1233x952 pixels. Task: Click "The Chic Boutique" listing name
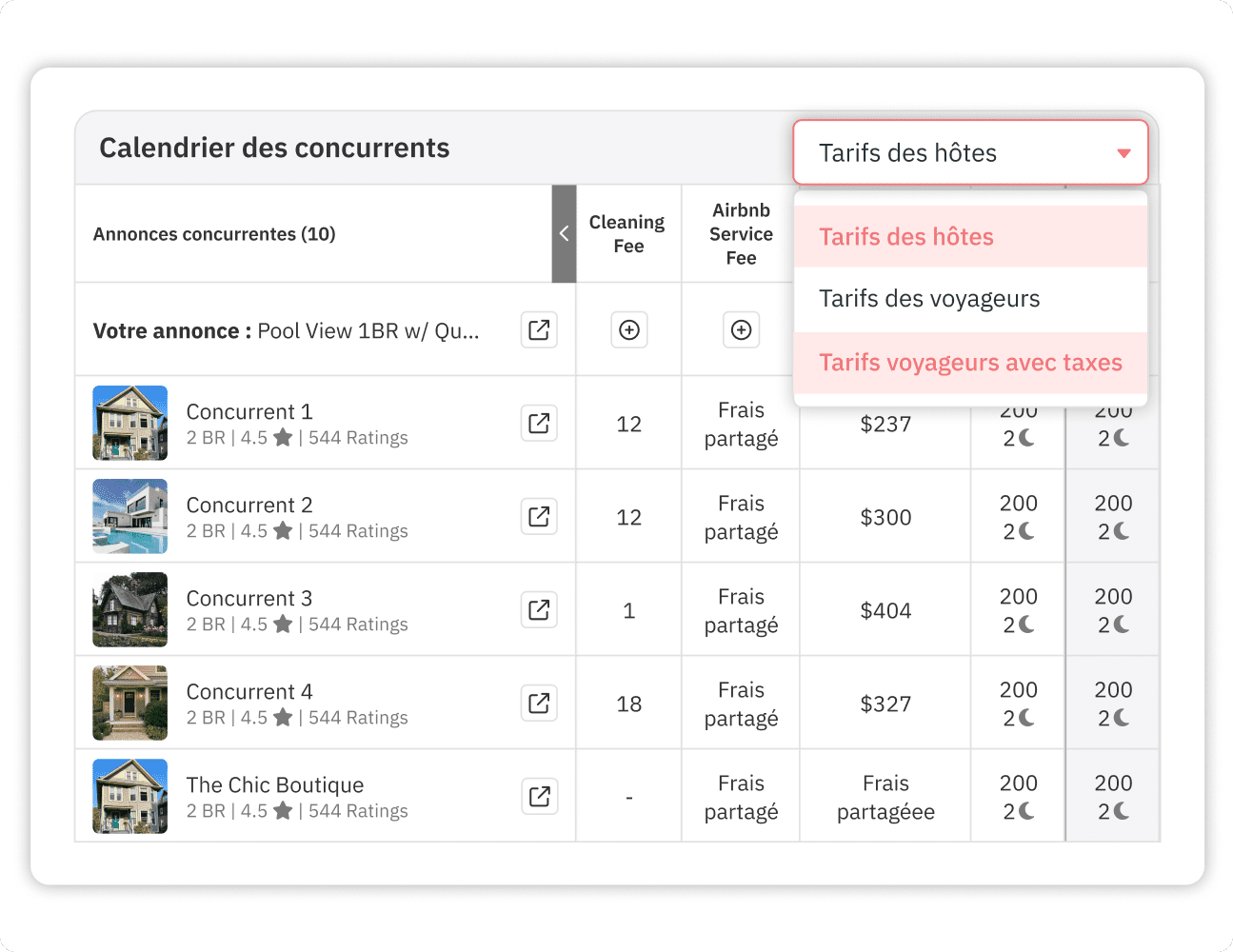274,784
